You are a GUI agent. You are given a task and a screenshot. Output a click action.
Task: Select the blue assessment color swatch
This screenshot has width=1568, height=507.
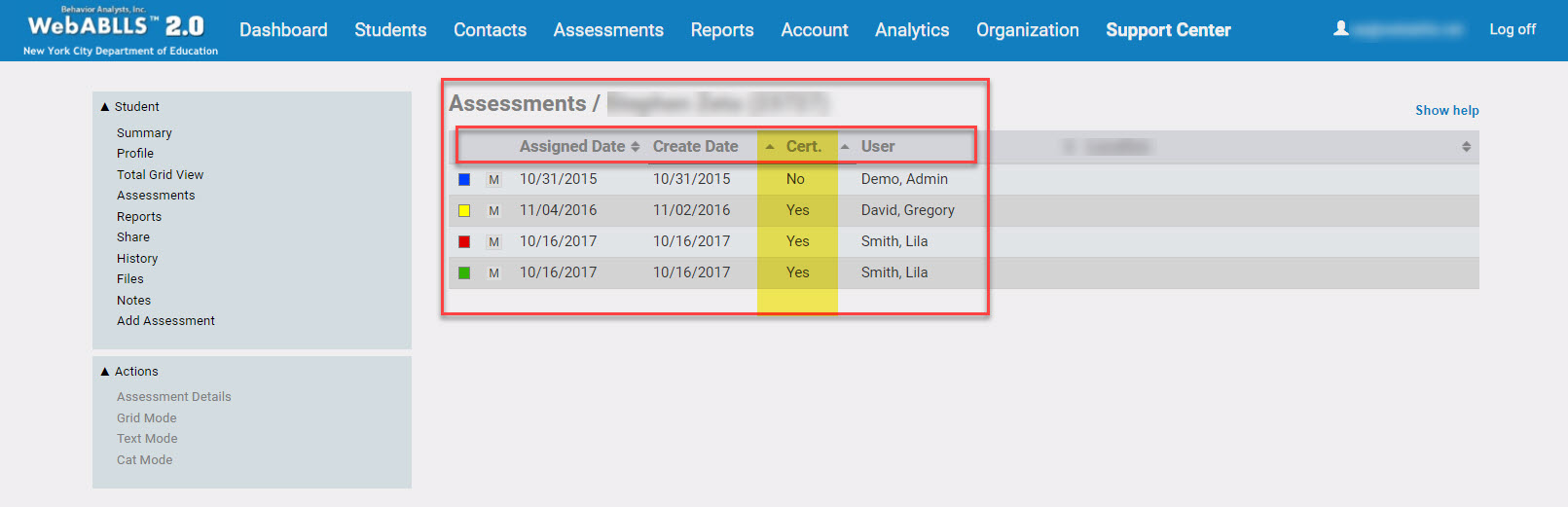[464, 180]
